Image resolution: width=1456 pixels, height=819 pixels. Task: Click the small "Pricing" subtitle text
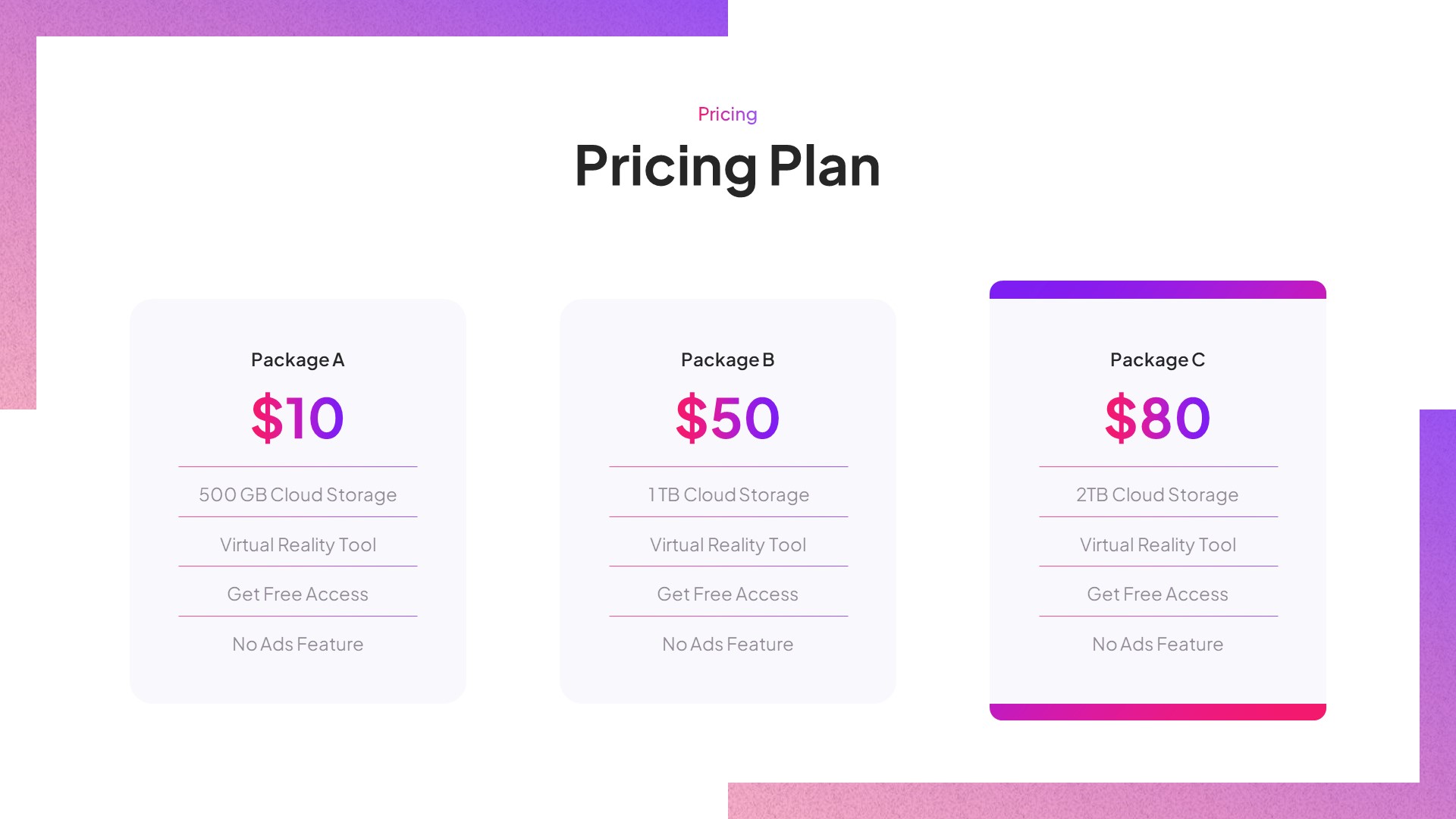(x=727, y=115)
